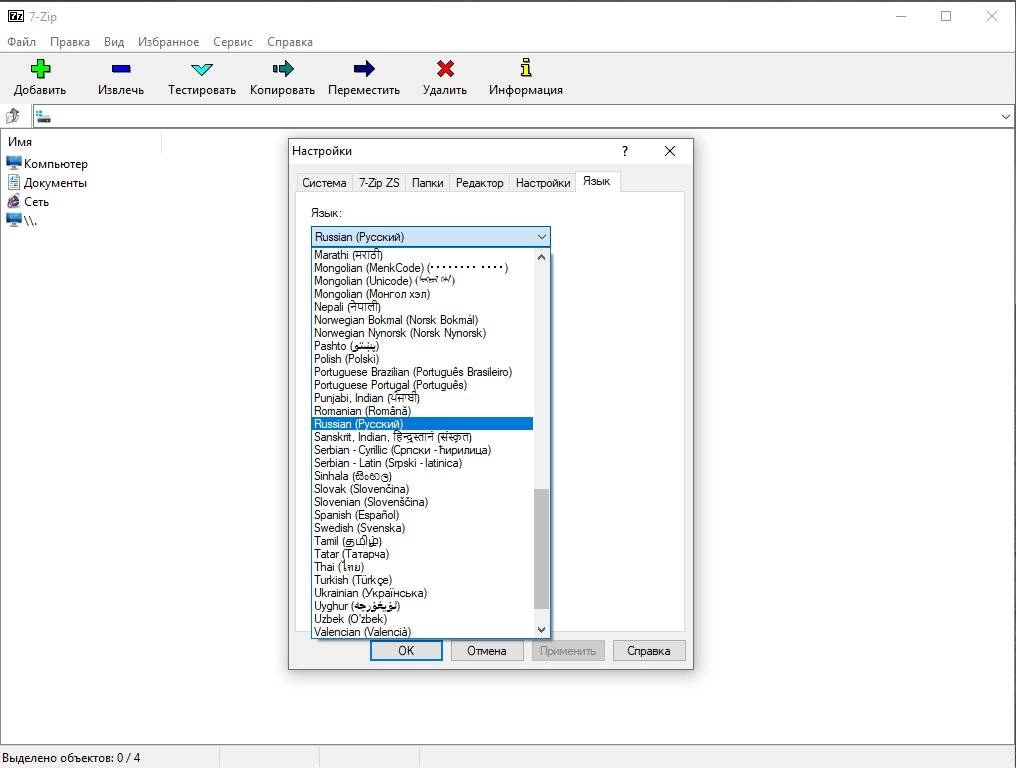The height and width of the screenshot is (768, 1016).
Task: Select Norwegian Nynorsk language
Action: [422, 332]
